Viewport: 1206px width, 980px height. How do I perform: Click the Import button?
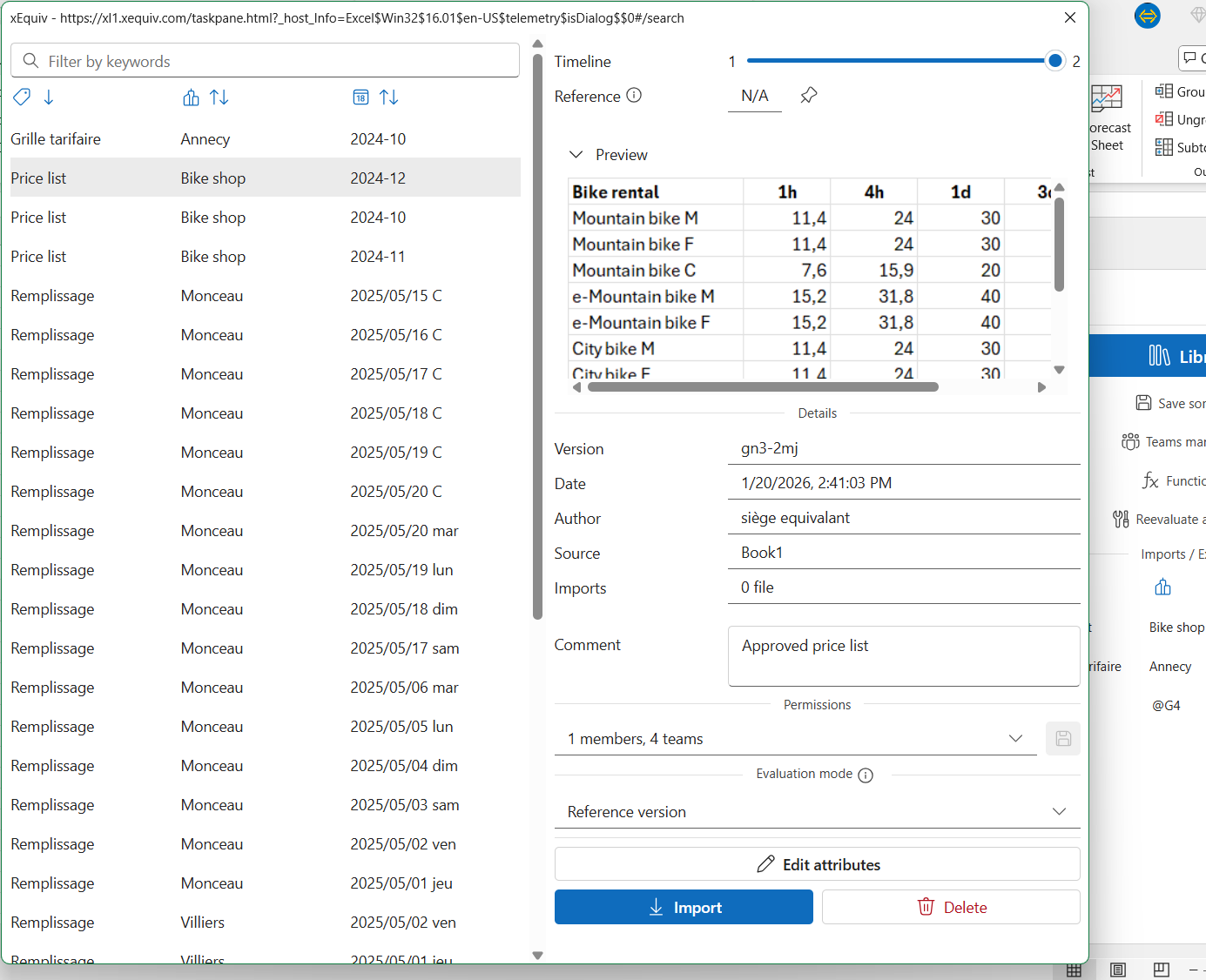coord(684,908)
